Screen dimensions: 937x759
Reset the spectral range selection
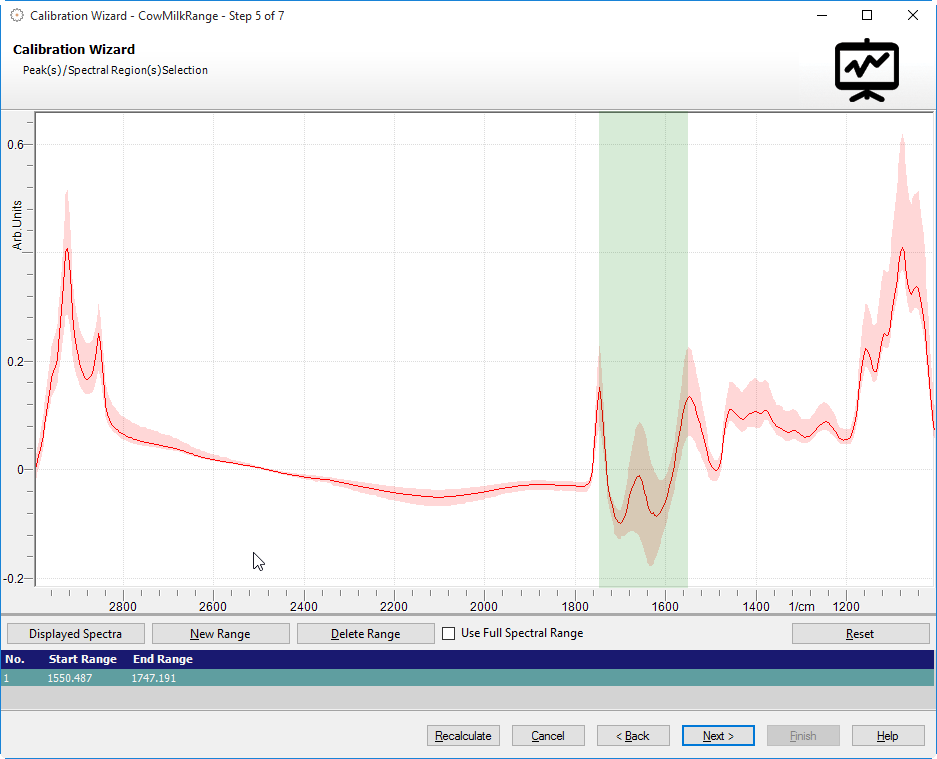pos(860,634)
